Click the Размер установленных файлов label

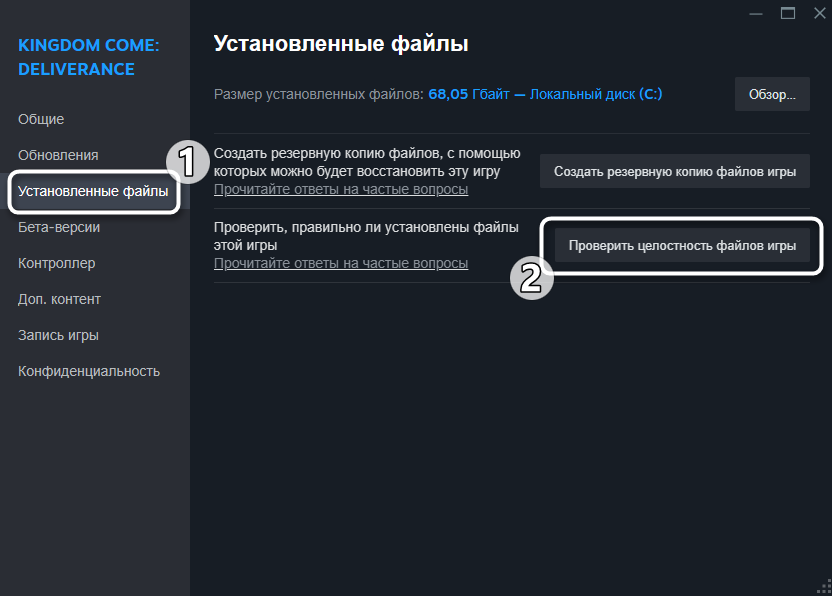coord(318,94)
